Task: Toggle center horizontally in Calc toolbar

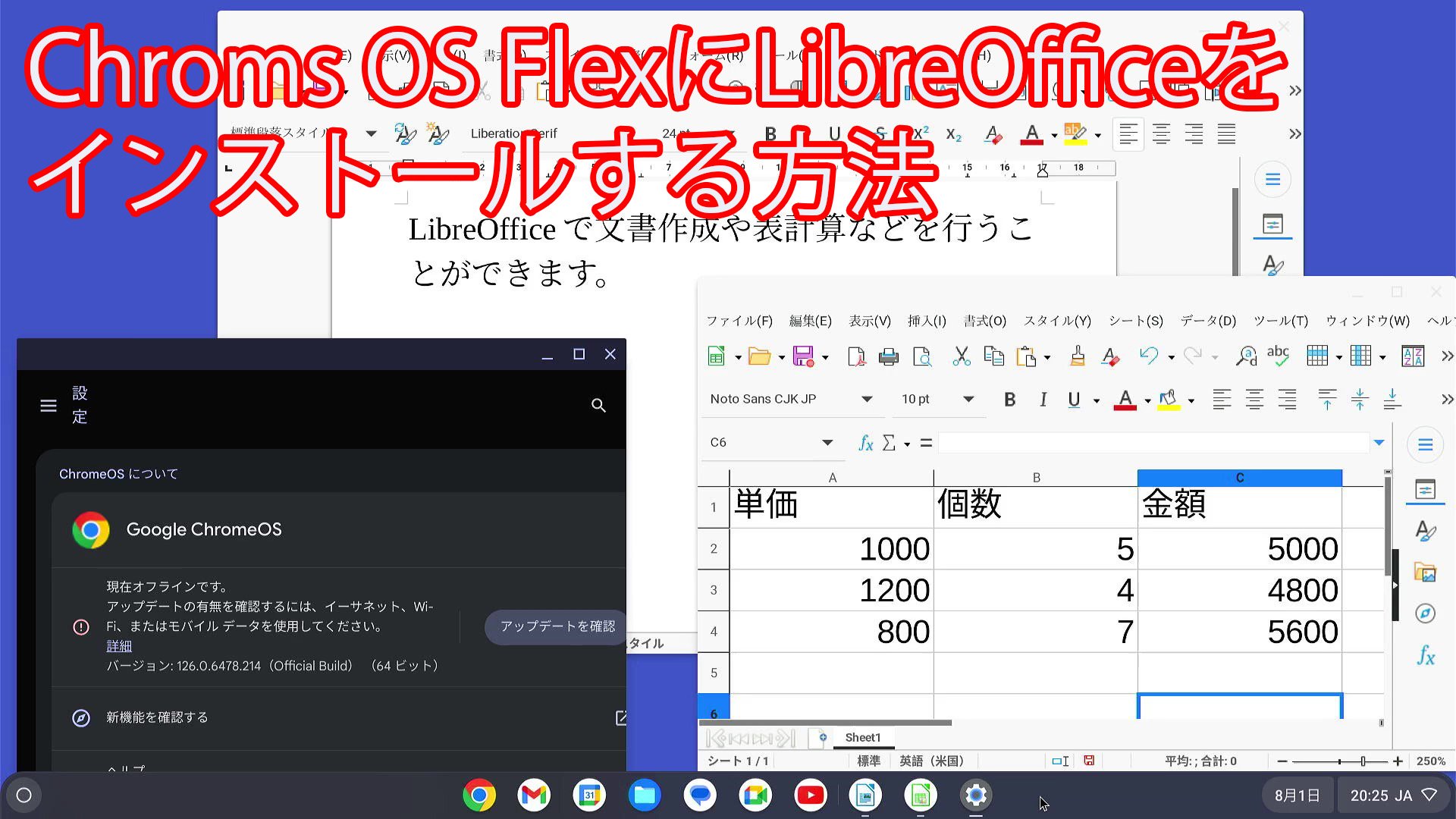Action: (1254, 399)
